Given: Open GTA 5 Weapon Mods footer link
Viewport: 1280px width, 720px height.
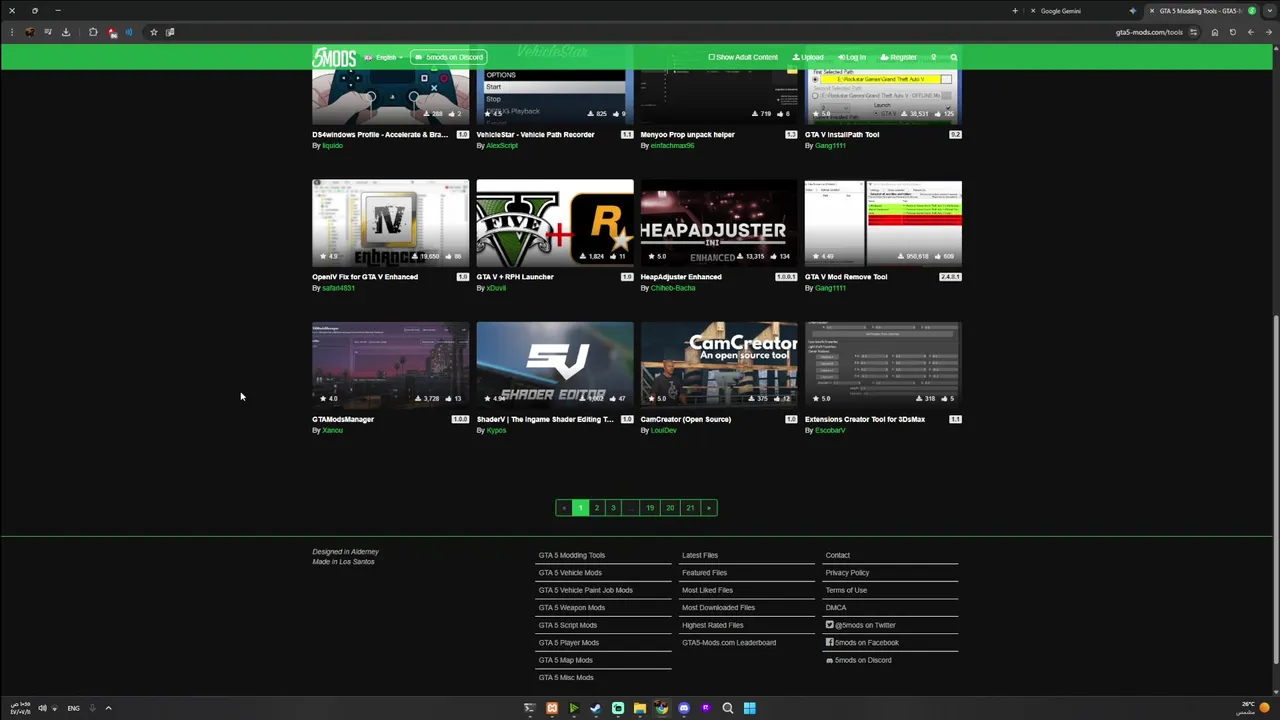Looking at the screenshot, I should 572,608.
